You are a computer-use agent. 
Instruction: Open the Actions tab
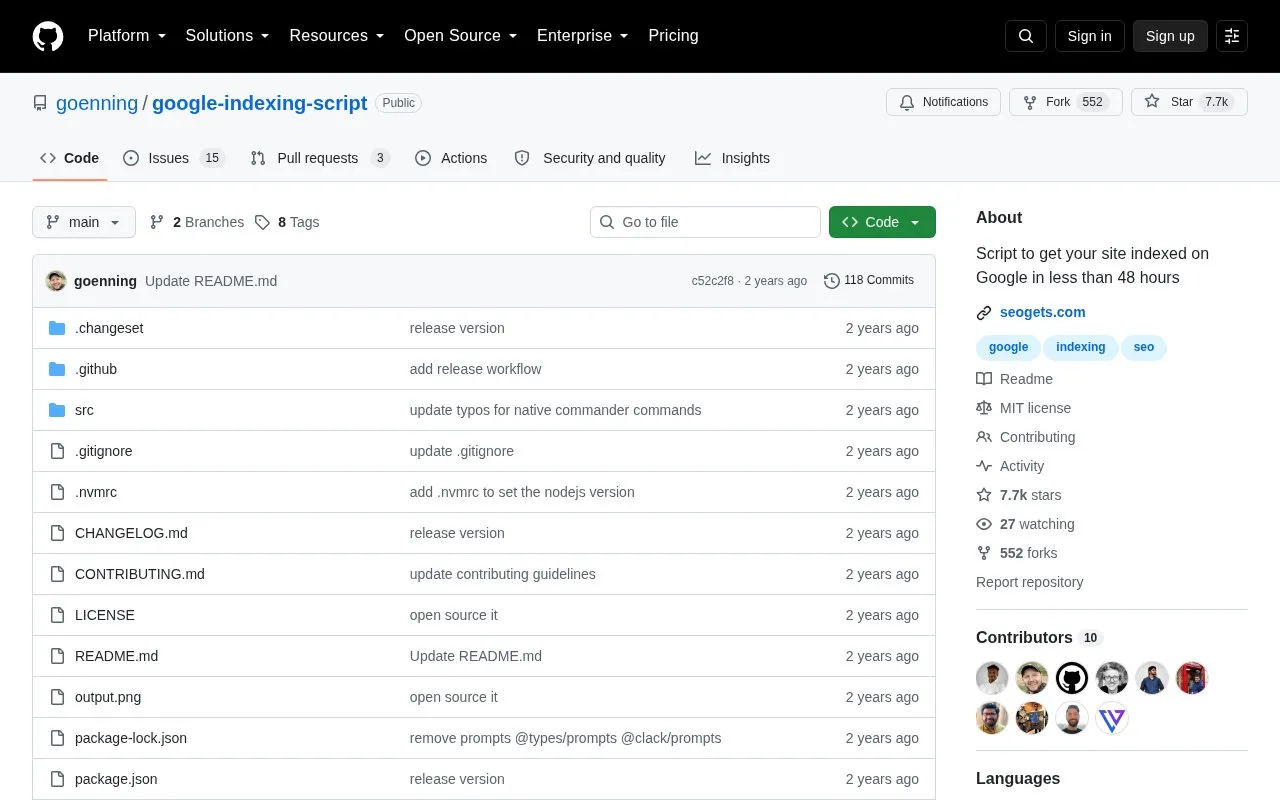tap(451, 158)
